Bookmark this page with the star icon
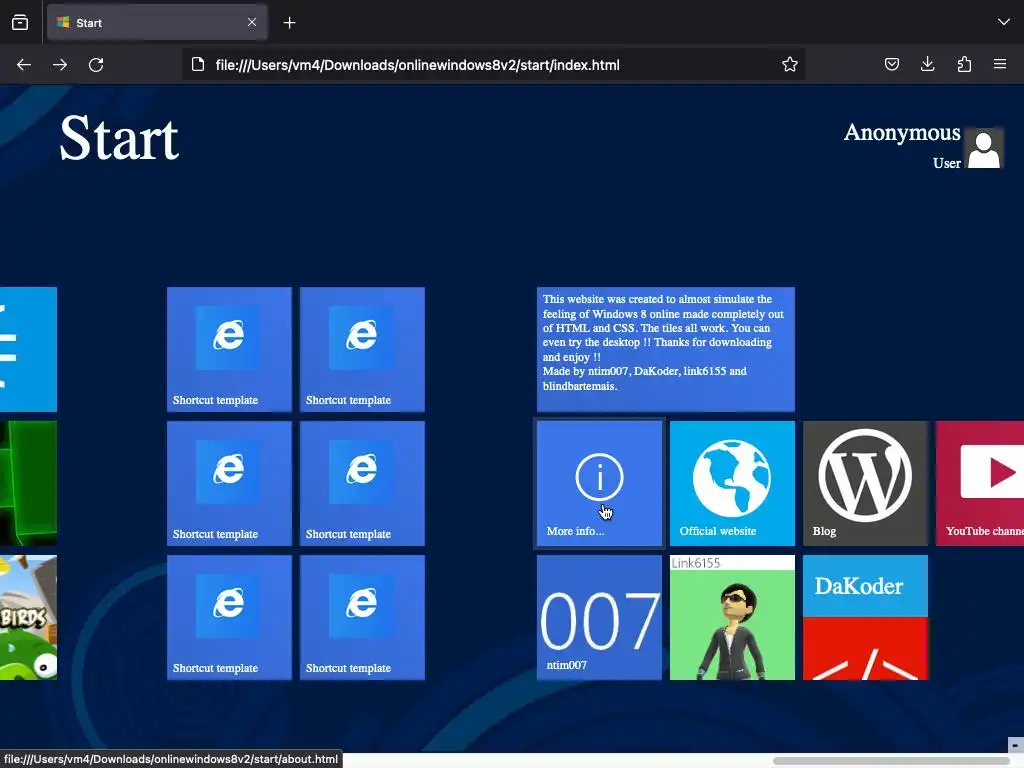Screen dimensions: 1024x768 [x=790, y=64]
